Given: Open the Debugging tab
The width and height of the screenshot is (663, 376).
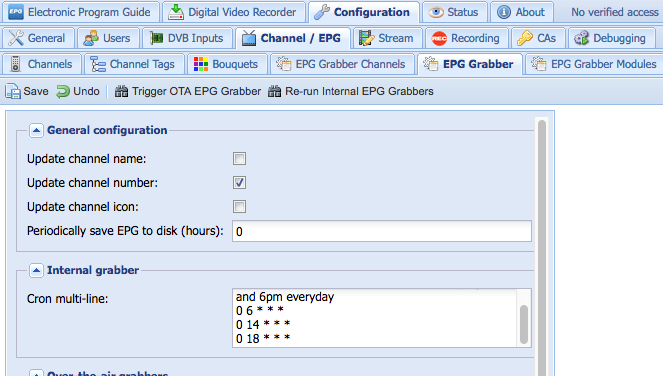Looking at the screenshot, I should pos(611,38).
